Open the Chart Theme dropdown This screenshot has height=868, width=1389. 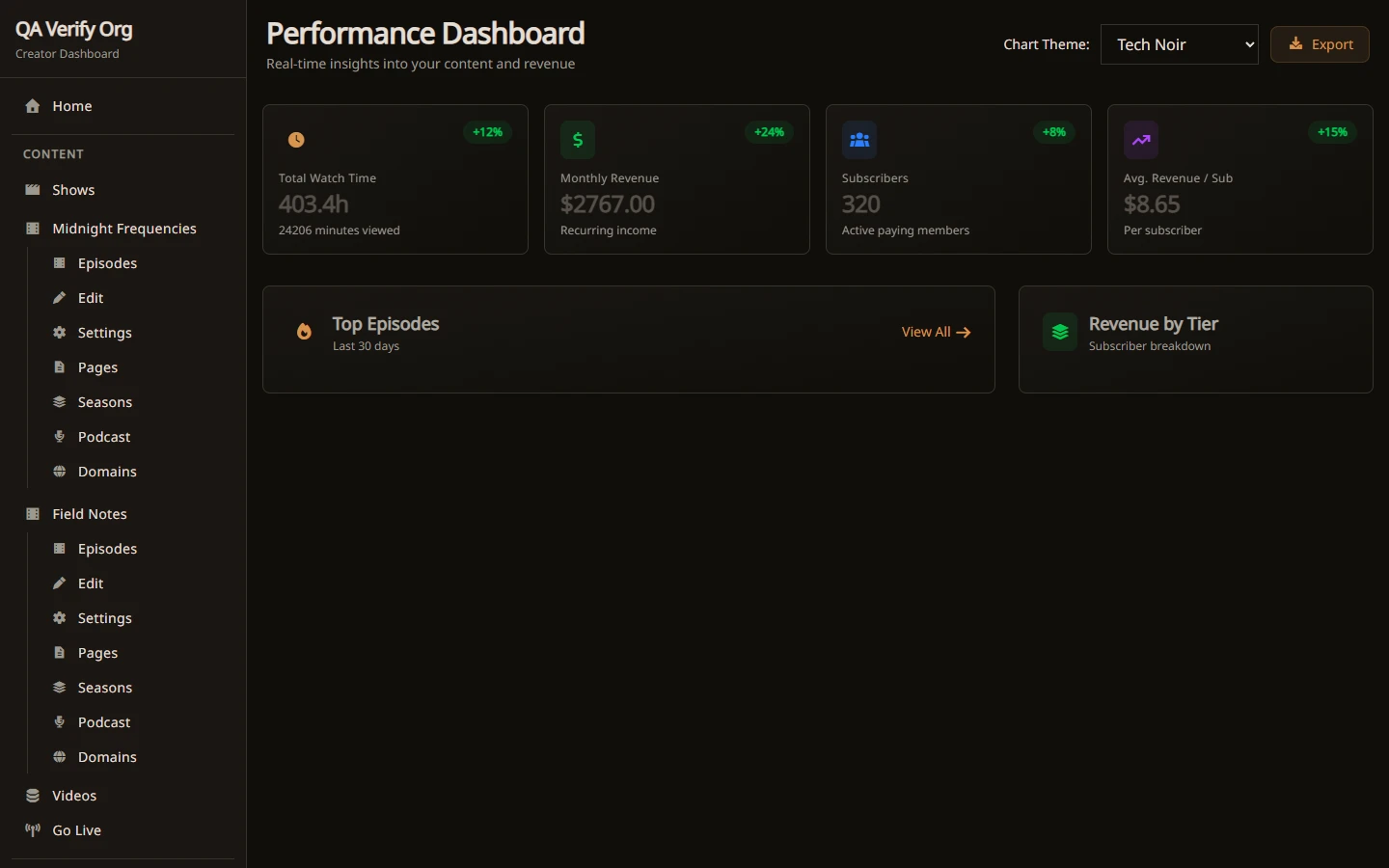pos(1179,44)
